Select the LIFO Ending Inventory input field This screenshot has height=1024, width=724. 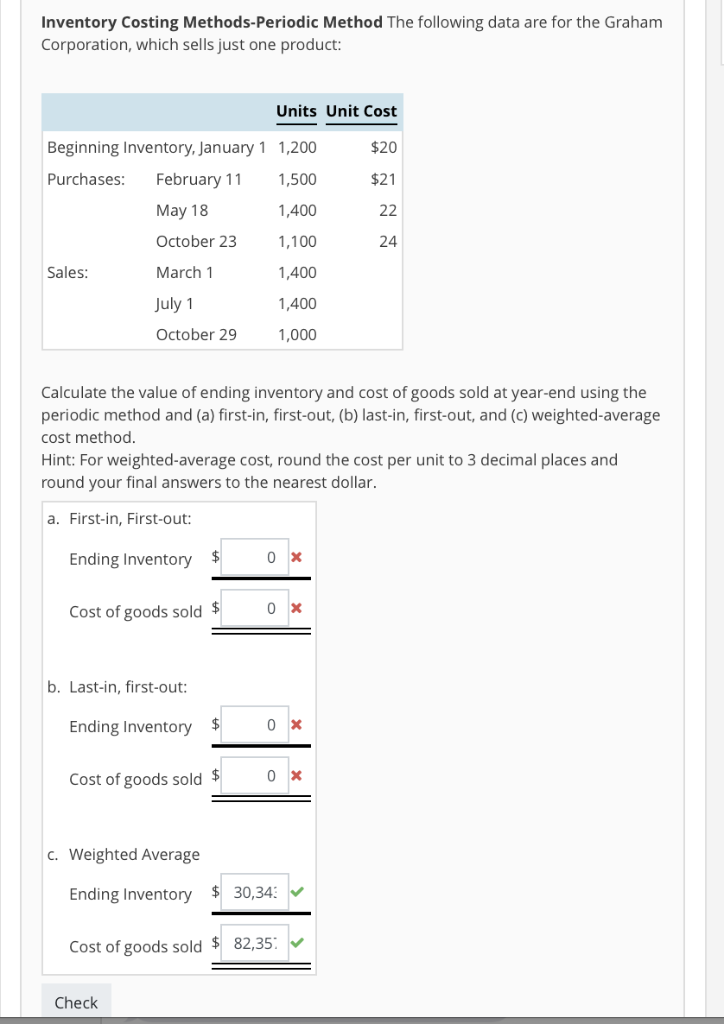(257, 724)
